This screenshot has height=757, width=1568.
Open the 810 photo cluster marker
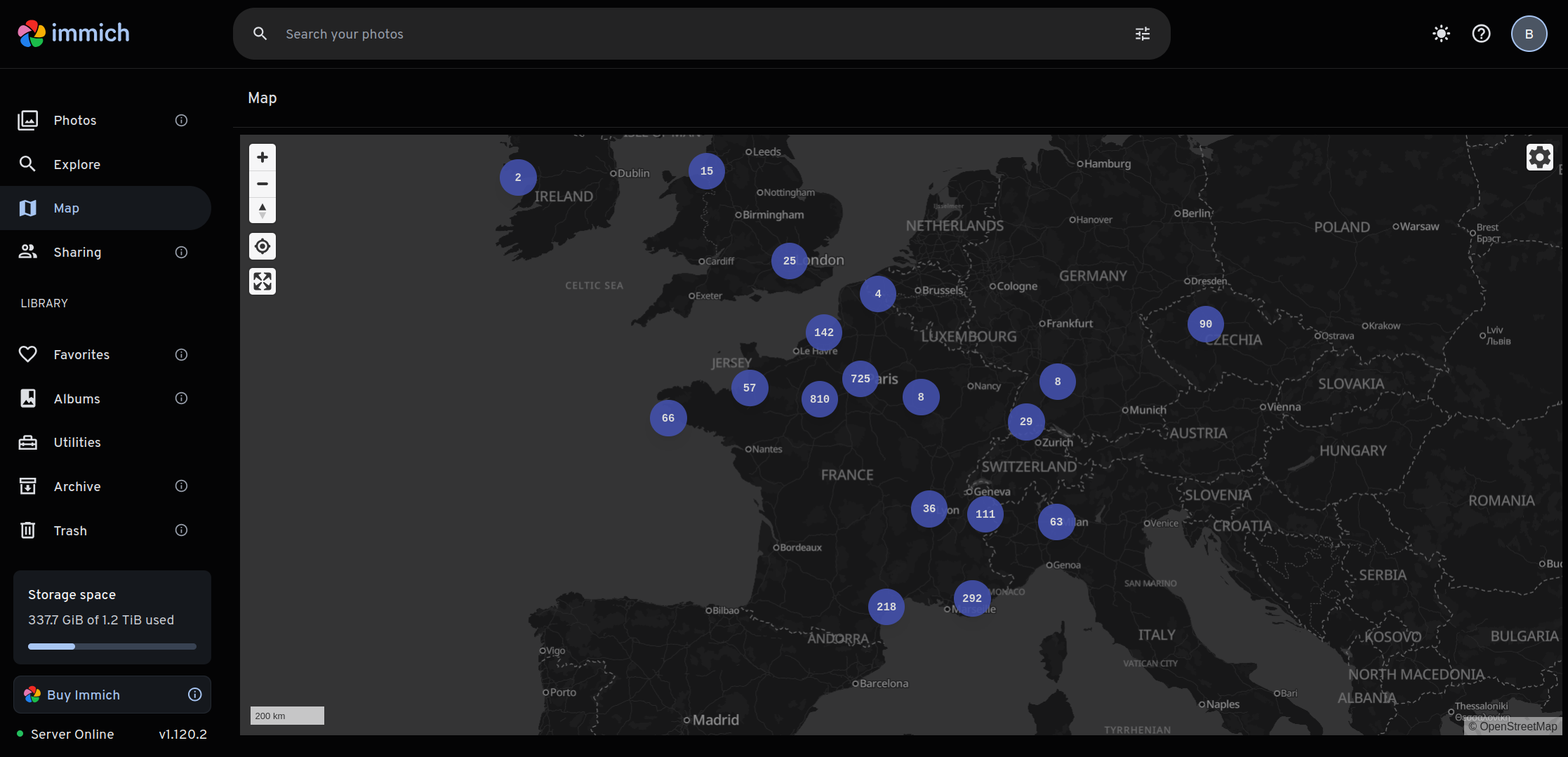tap(819, 399)
